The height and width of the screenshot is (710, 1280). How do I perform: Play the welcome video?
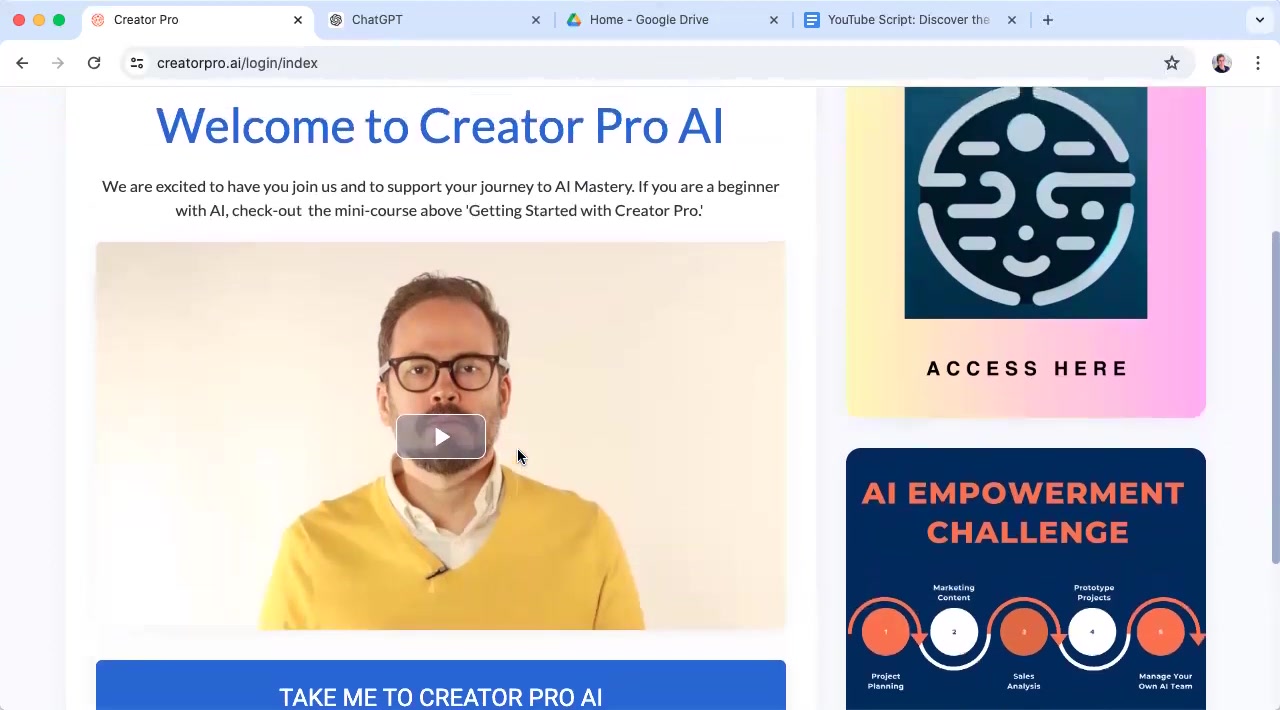coord(441,437)
